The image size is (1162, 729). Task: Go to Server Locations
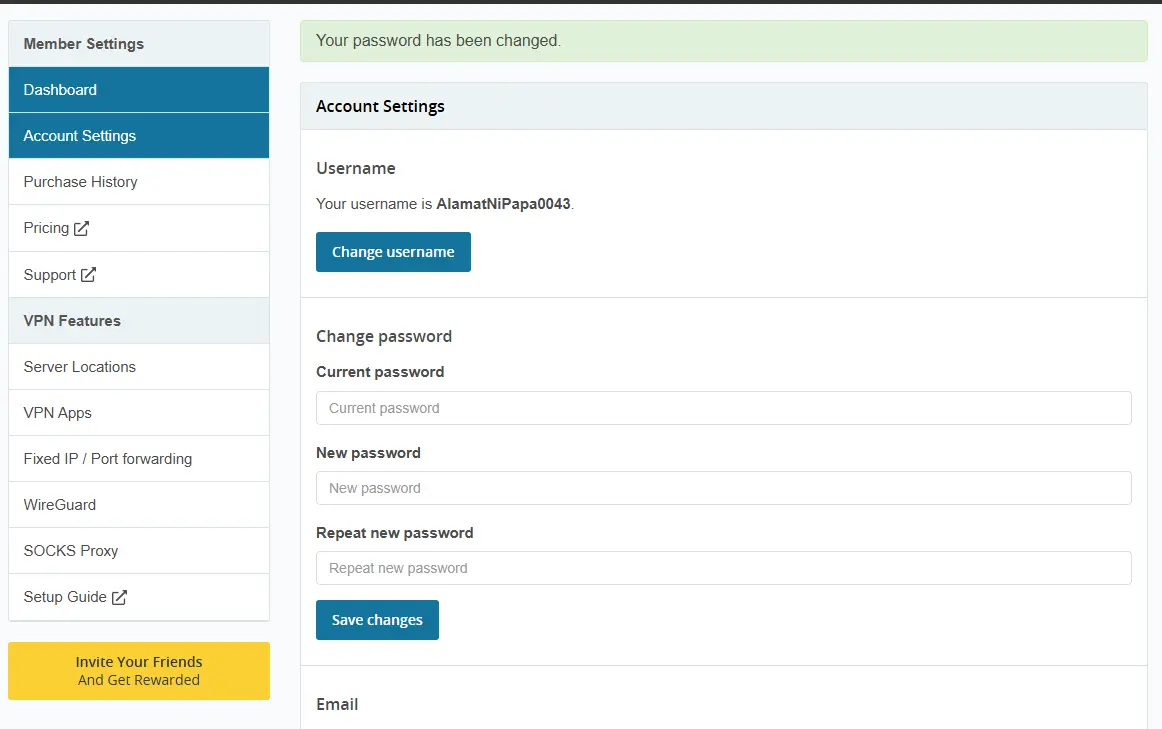point(139,367)
